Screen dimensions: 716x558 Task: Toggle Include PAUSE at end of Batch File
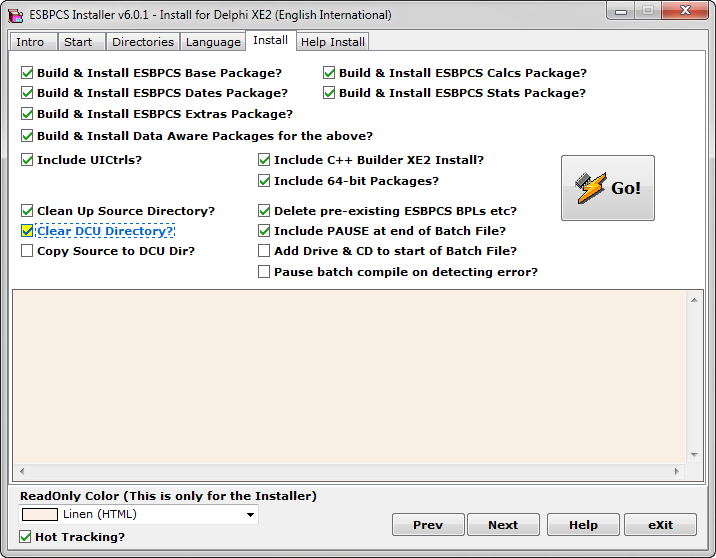tap(264, 231)
